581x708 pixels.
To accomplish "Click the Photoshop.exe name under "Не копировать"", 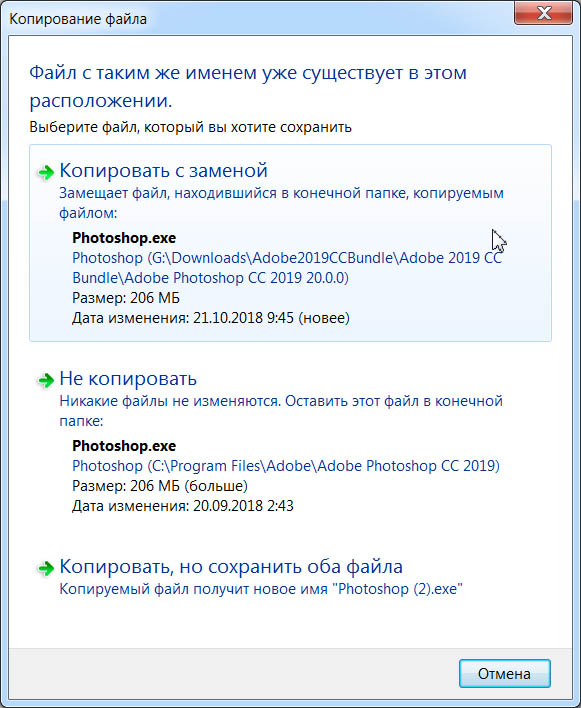I will click(124, 446).
